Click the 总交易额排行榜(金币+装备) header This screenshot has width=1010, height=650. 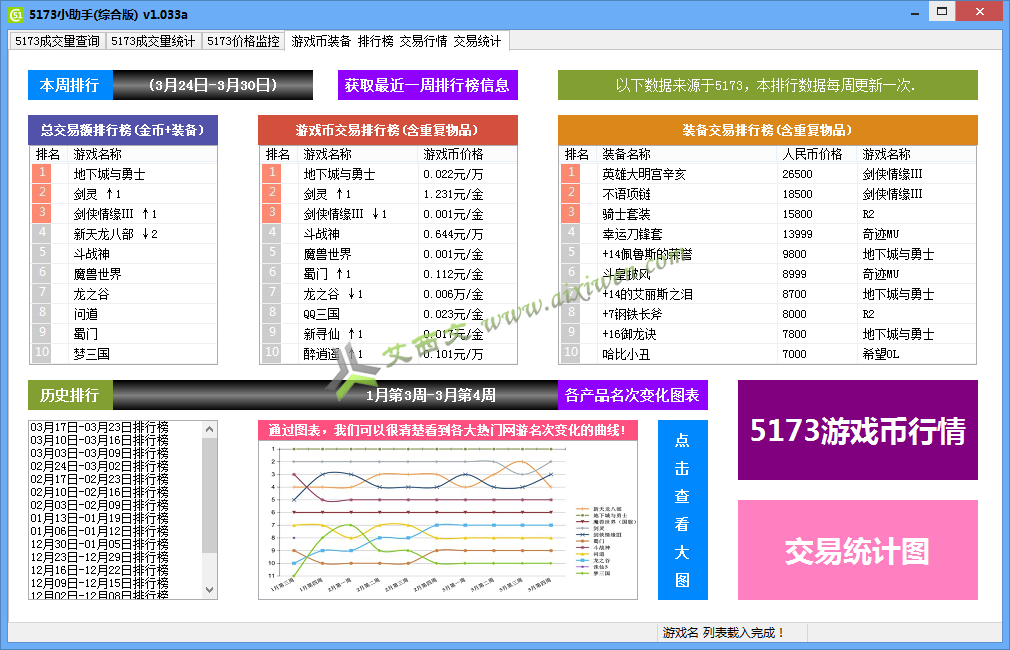pyautogui.click(x=123, y=130)
